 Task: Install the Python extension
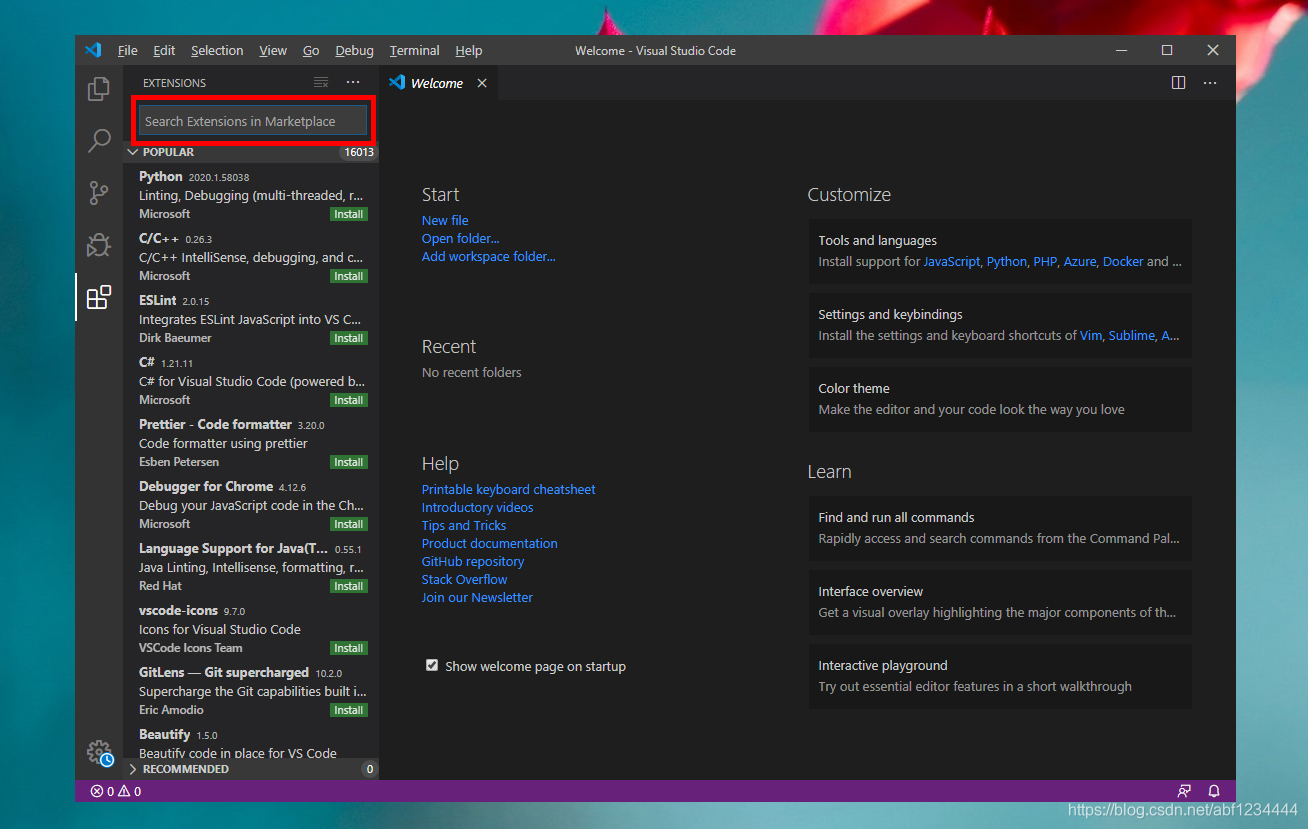(x=349, y=214)
